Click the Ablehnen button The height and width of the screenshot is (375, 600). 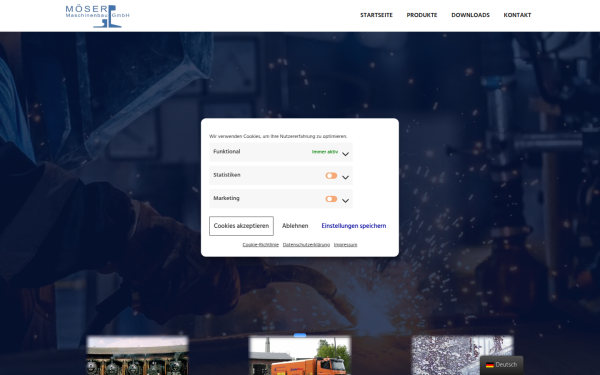(x=295, y=226)
